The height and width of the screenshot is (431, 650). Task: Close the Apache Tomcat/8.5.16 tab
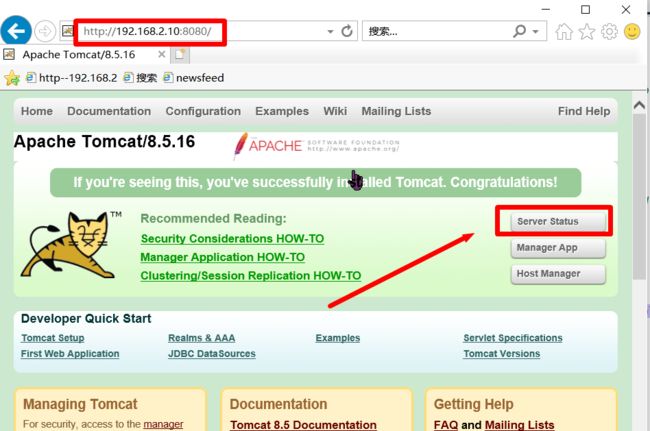tap(162, 54)
